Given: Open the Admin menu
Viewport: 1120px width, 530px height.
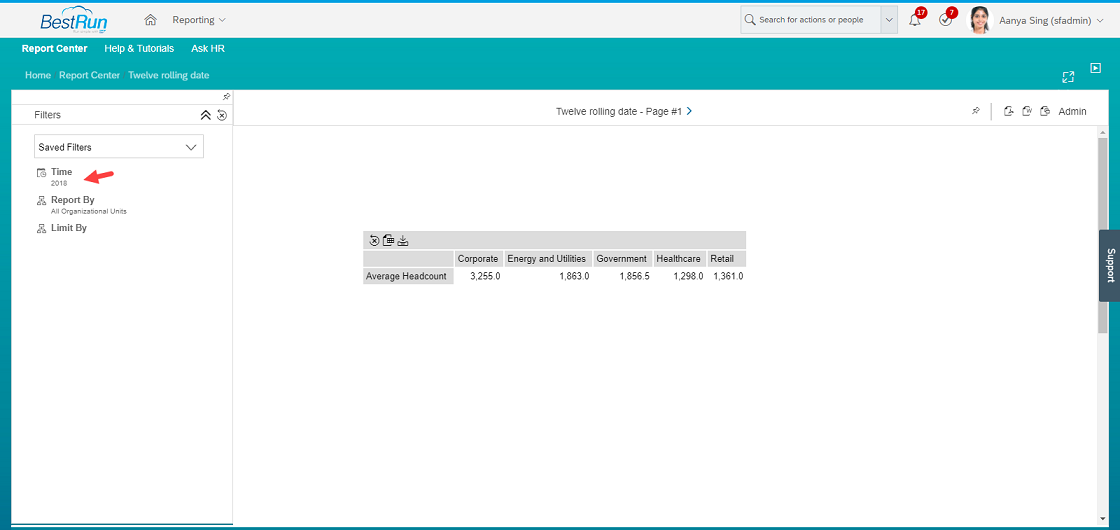Looking at the screenshot, I should (1072, 111).
